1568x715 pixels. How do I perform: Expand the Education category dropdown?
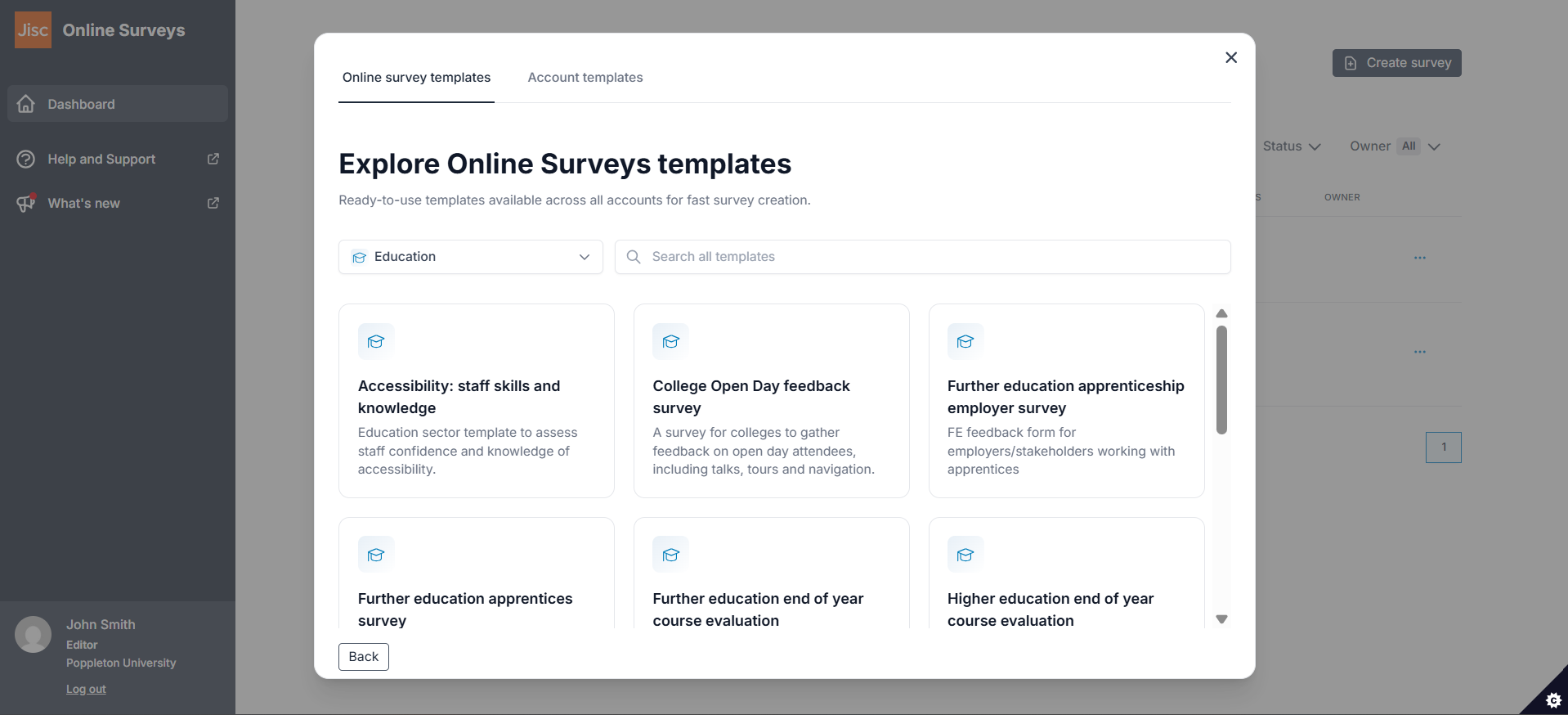tap(471, 257)
